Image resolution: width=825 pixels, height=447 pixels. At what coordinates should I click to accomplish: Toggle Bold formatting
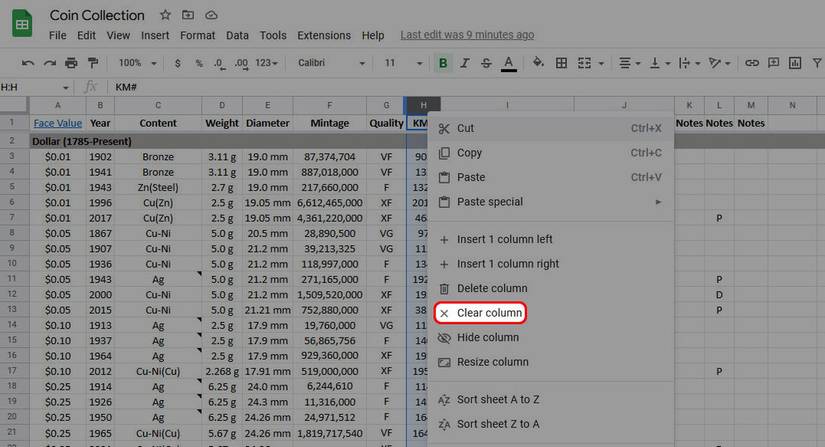(443, 63)
